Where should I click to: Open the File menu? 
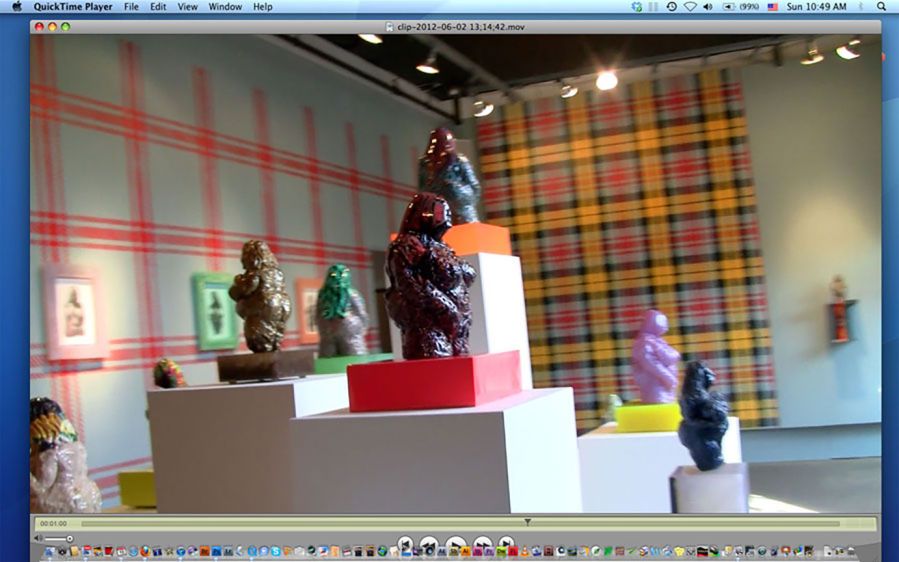coord(131,7)
